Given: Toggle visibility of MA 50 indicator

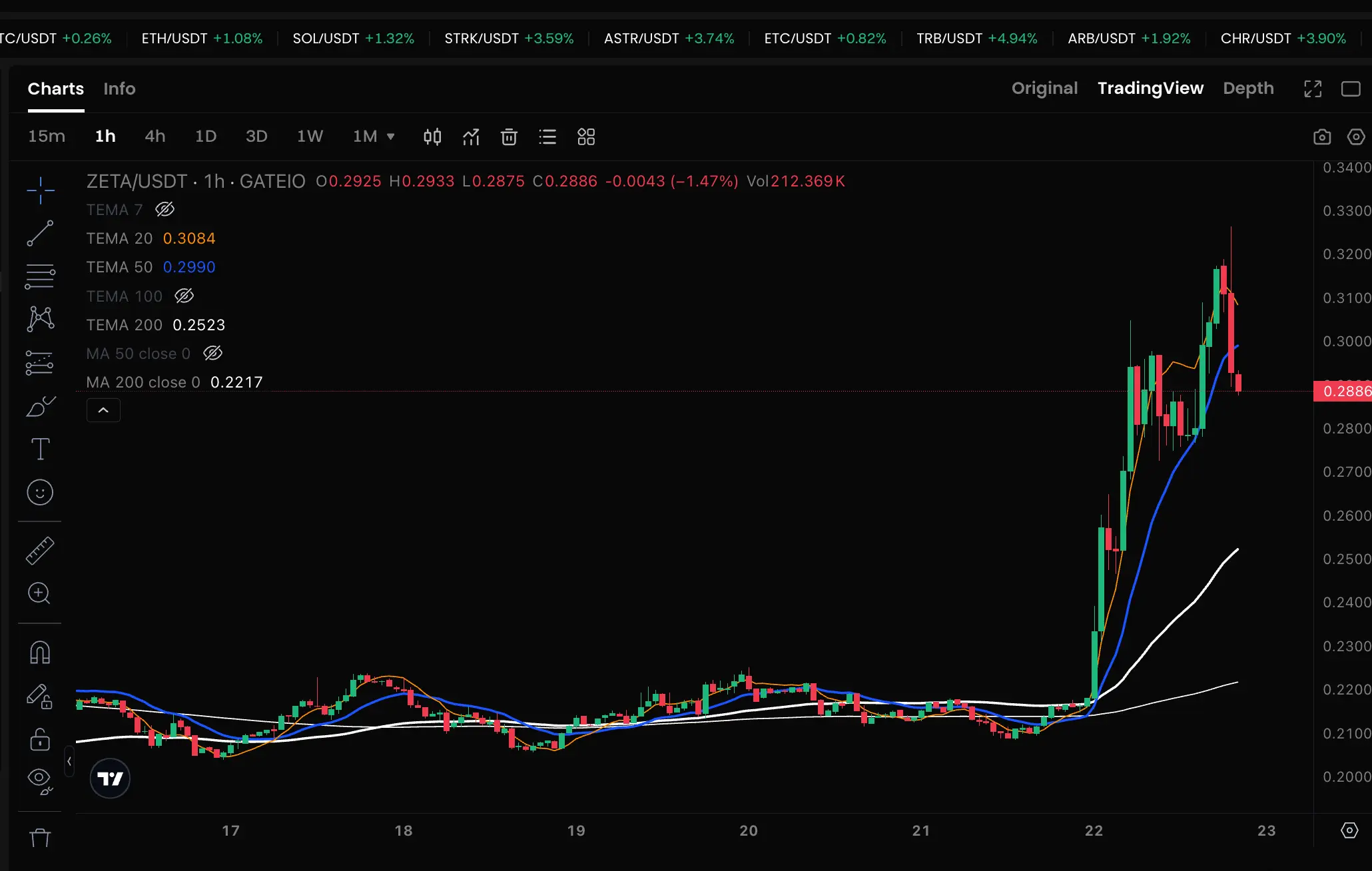Looking at the screenshot, I should [212, 354].
